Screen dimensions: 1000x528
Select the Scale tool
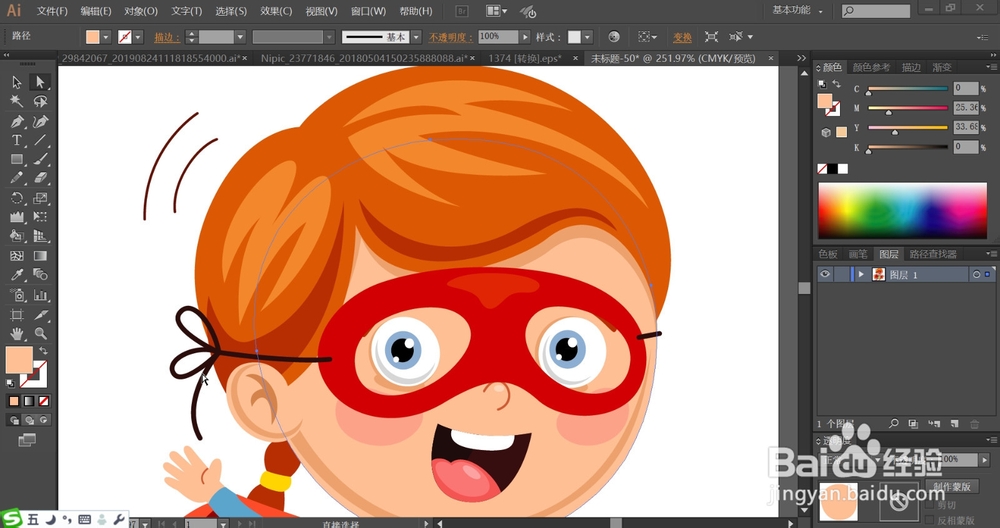pyautogui.click(x=40, y=198)
